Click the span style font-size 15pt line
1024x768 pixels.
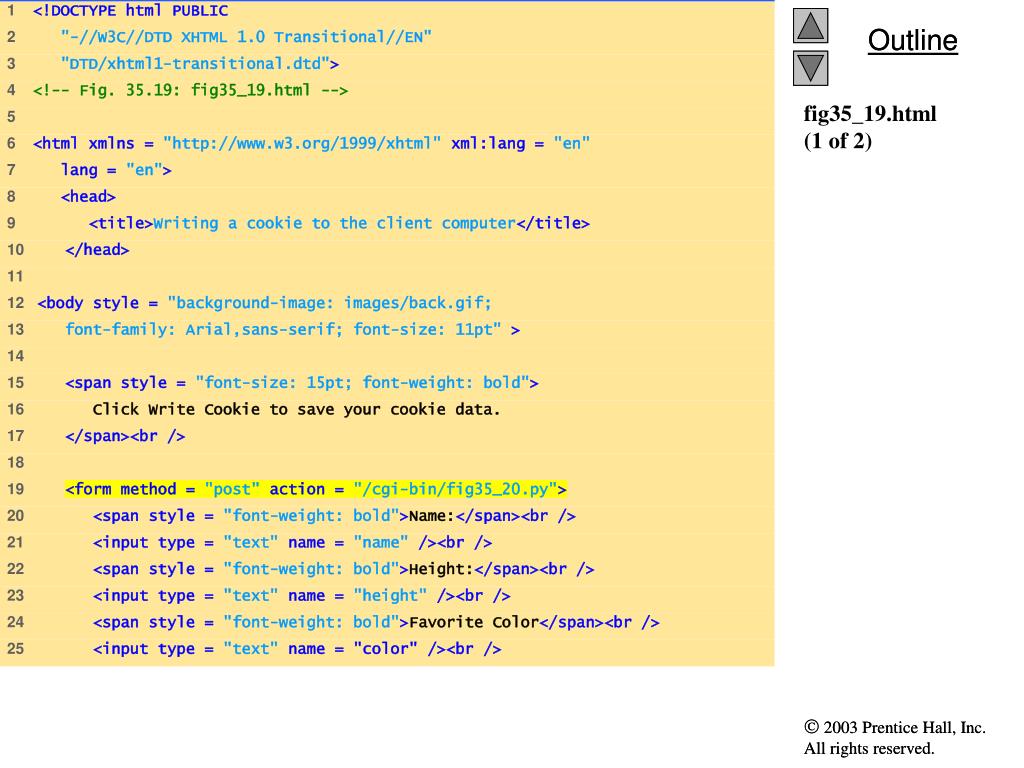tap(302, 383)
